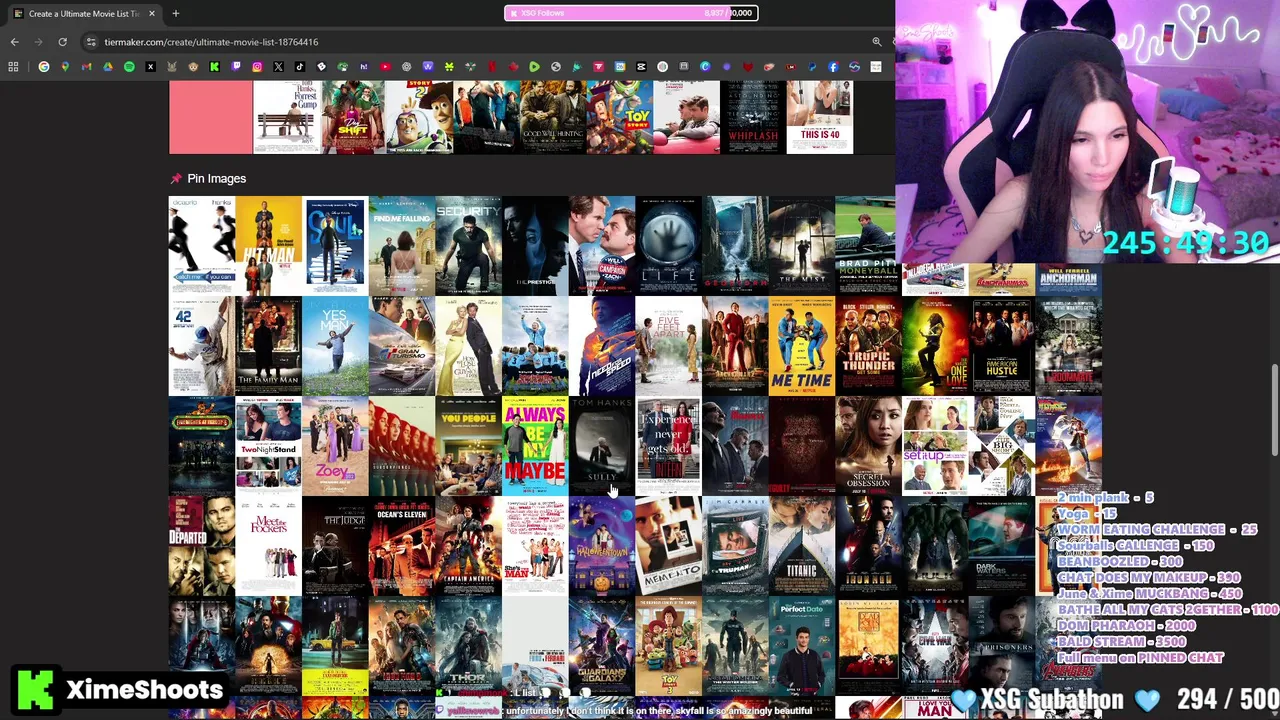Pick the Me Time movie poster
This screenshot has width=1280, height=720.
tap(801, 346)
